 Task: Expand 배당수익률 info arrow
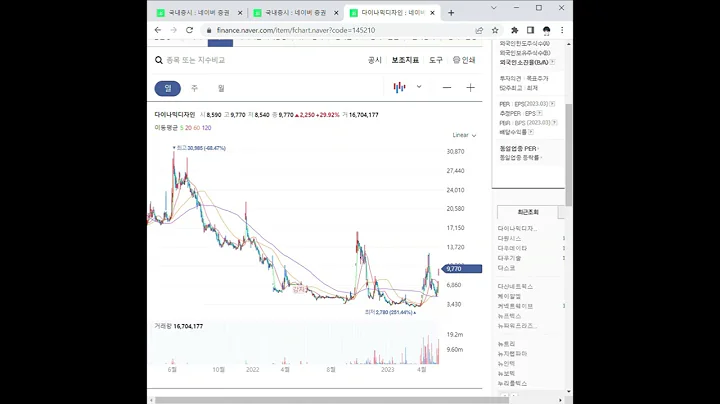tap(531, 132)
